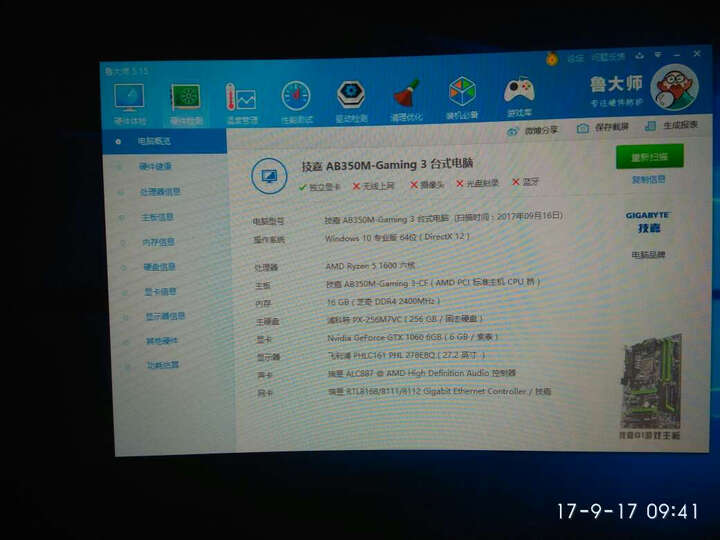The image size is (720, 540).
Task: Open 问题反馈 link in title bar
Action: (608, 57)
